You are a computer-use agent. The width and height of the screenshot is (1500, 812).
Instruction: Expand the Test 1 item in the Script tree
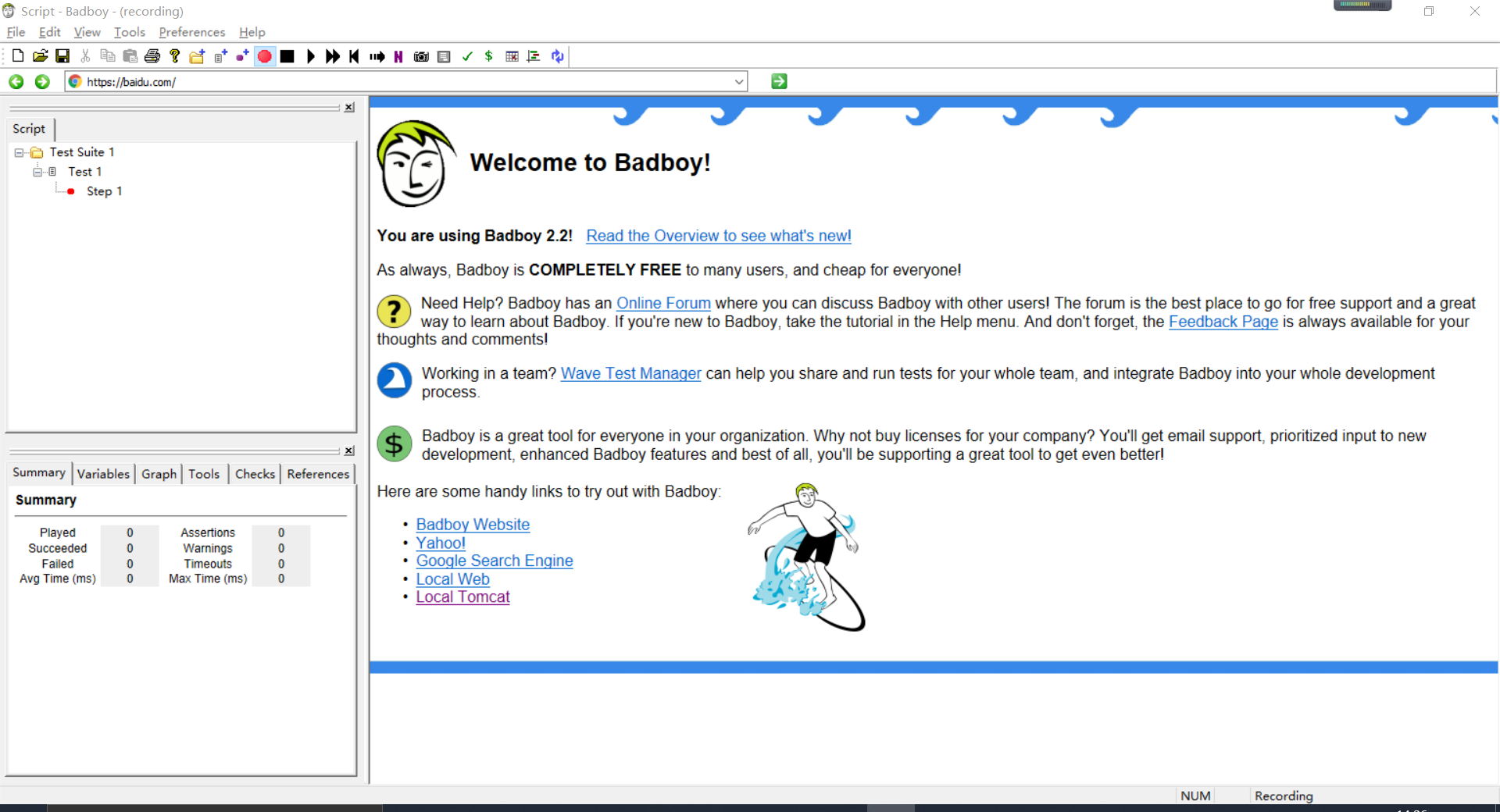(38, 172)
